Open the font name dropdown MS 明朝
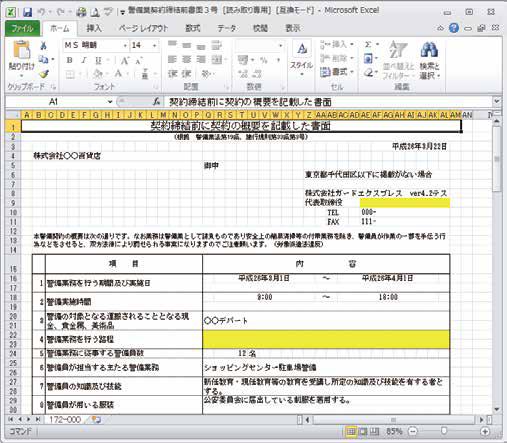The height and width of the screenshot is (443, 507). coord(125,46)
